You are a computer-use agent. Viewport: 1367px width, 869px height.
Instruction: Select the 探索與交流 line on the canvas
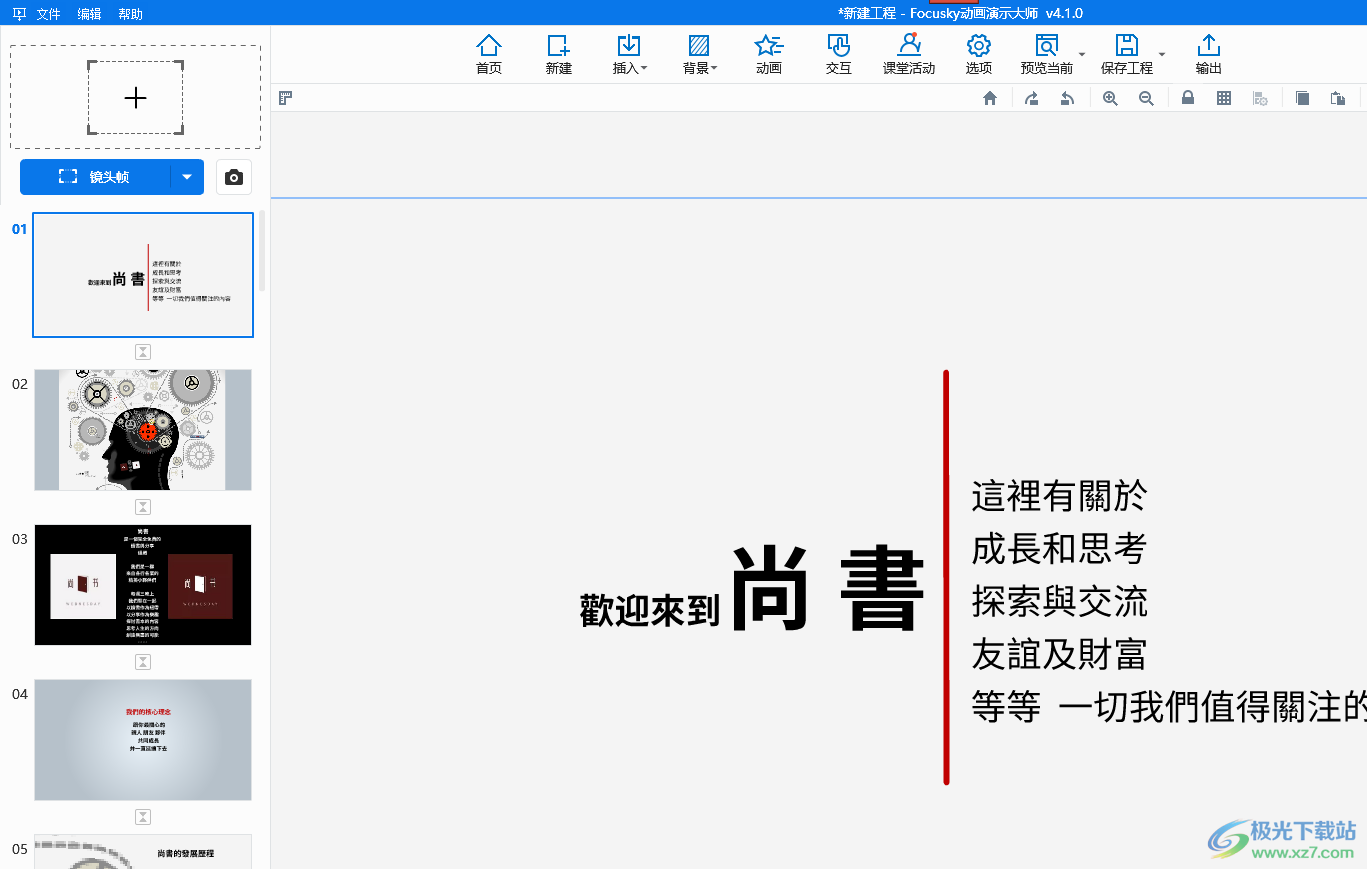click(x=1059, y=602)
